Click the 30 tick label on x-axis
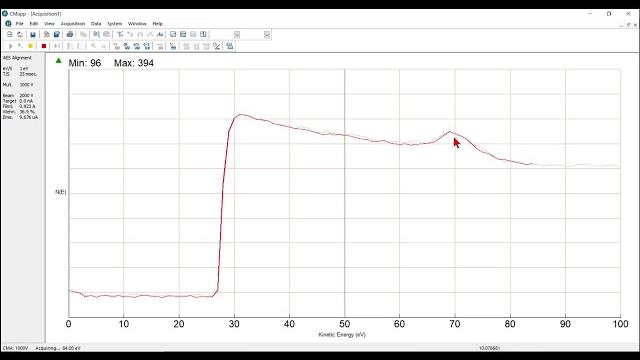This screenshot has width=640, height=360. [234, 324]
